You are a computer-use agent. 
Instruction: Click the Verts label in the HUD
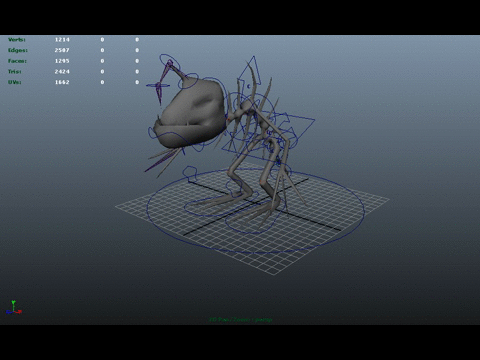17,40
